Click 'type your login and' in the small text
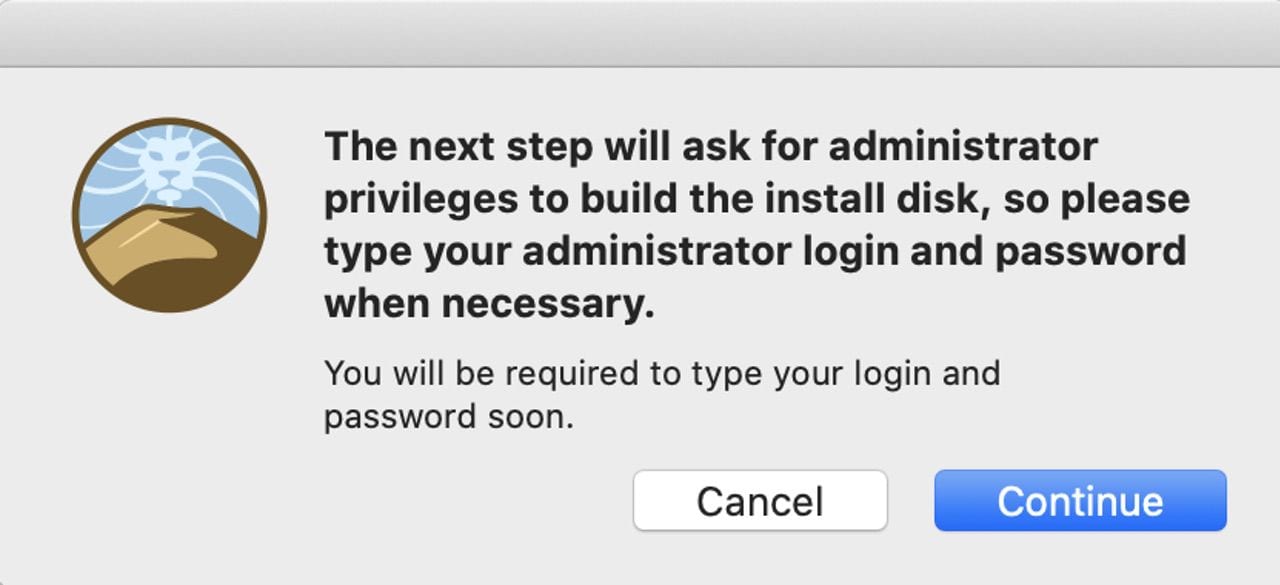The height and width of the screenshot is (585, 1280). click(843, 374)
